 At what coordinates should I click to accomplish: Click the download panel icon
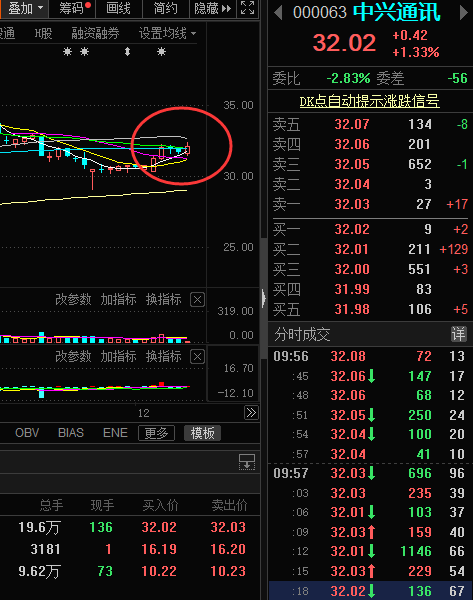tap(247, 462)
